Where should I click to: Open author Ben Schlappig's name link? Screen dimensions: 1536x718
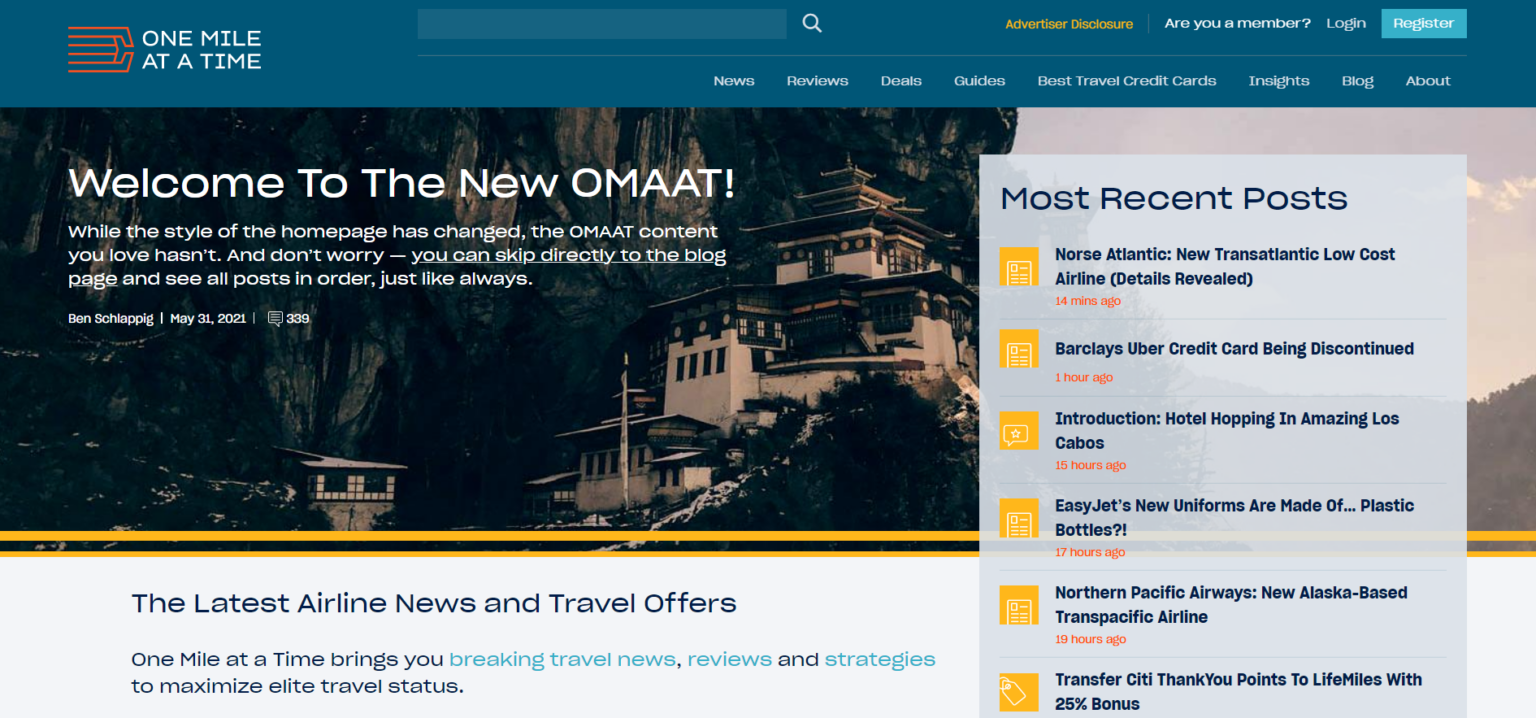(x=110, y=319)
